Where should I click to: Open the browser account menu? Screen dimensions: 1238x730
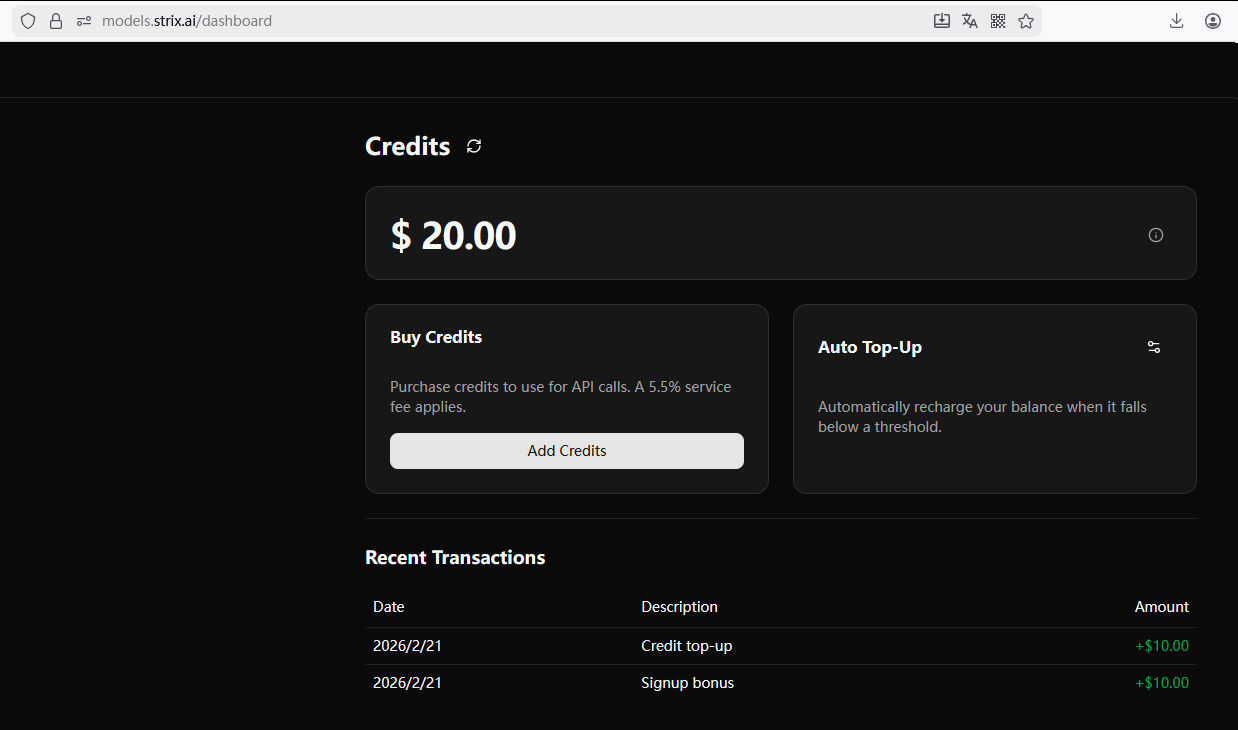coord(1213,21)
